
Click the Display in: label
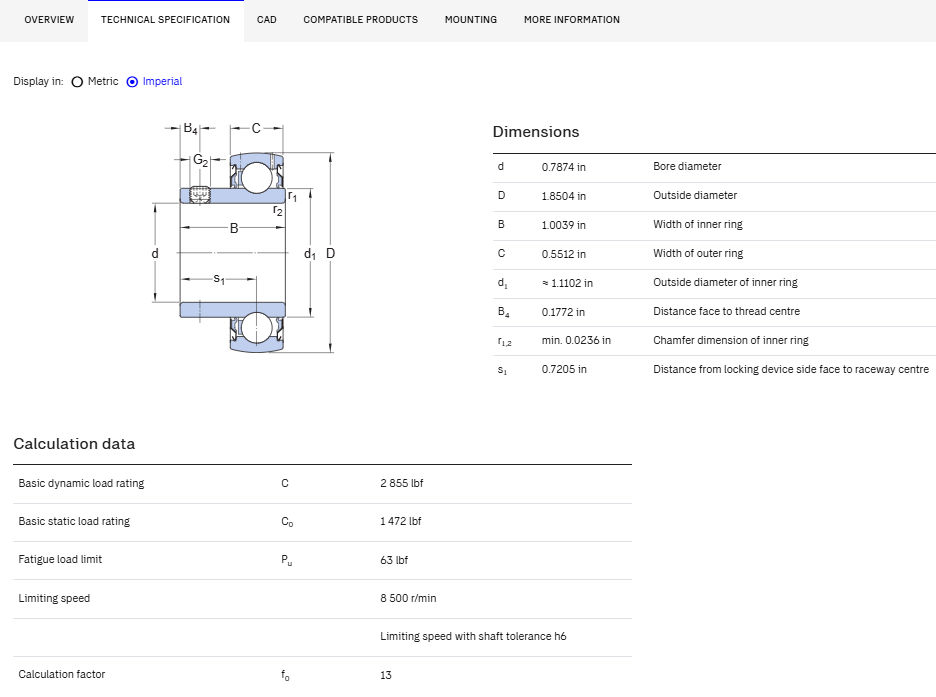pyautogui.click(x=38, y=82)
